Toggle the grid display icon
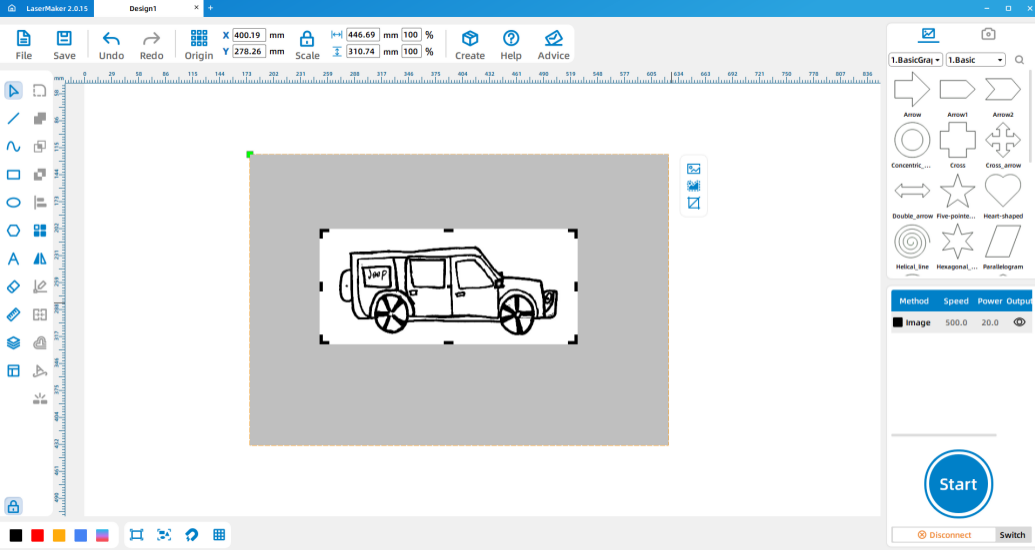This screenshot has width=1035, height=550. pyautogui.click(x=219, y=535)
